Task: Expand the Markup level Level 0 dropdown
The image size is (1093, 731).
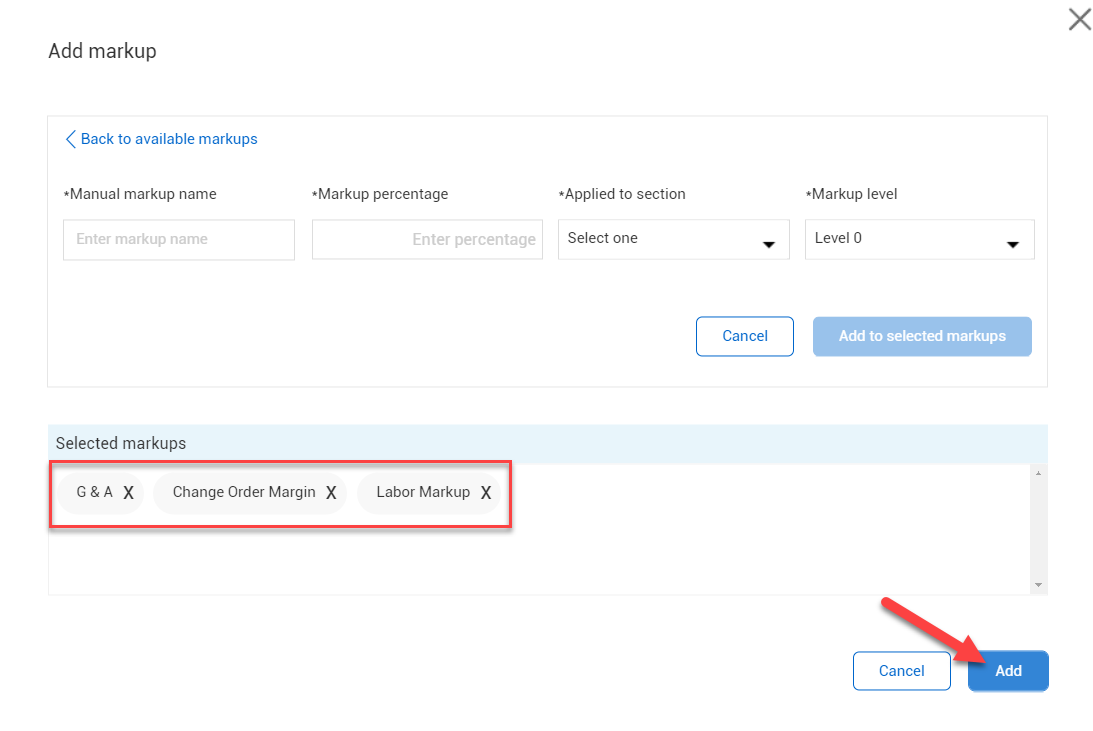Action: [919, 240]
